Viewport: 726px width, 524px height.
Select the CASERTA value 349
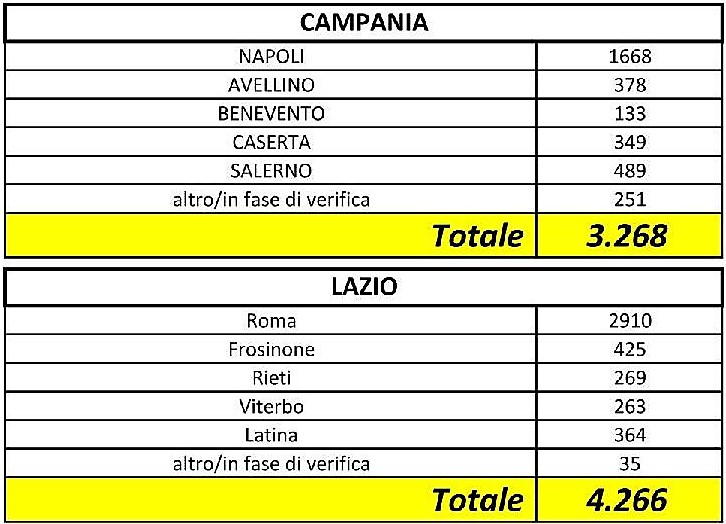630,142
